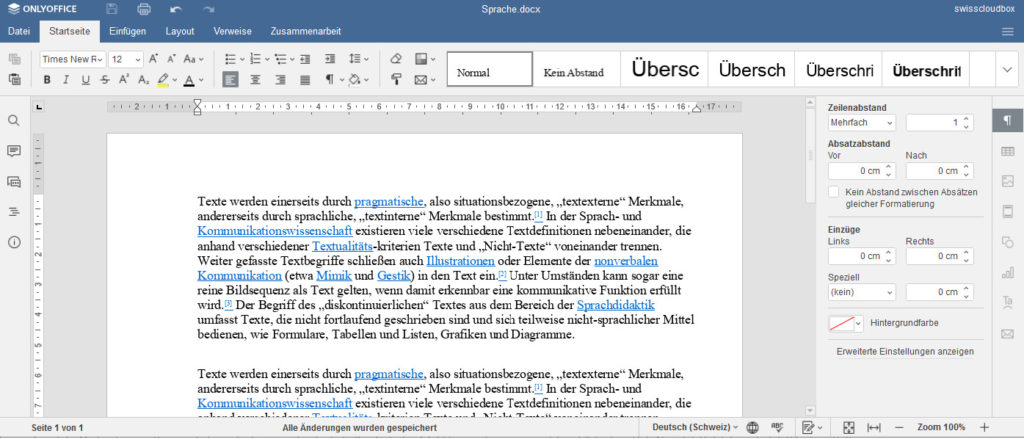Undo the last action
This screenshot has height=439, width=1024.
click(x=176, y=9)
